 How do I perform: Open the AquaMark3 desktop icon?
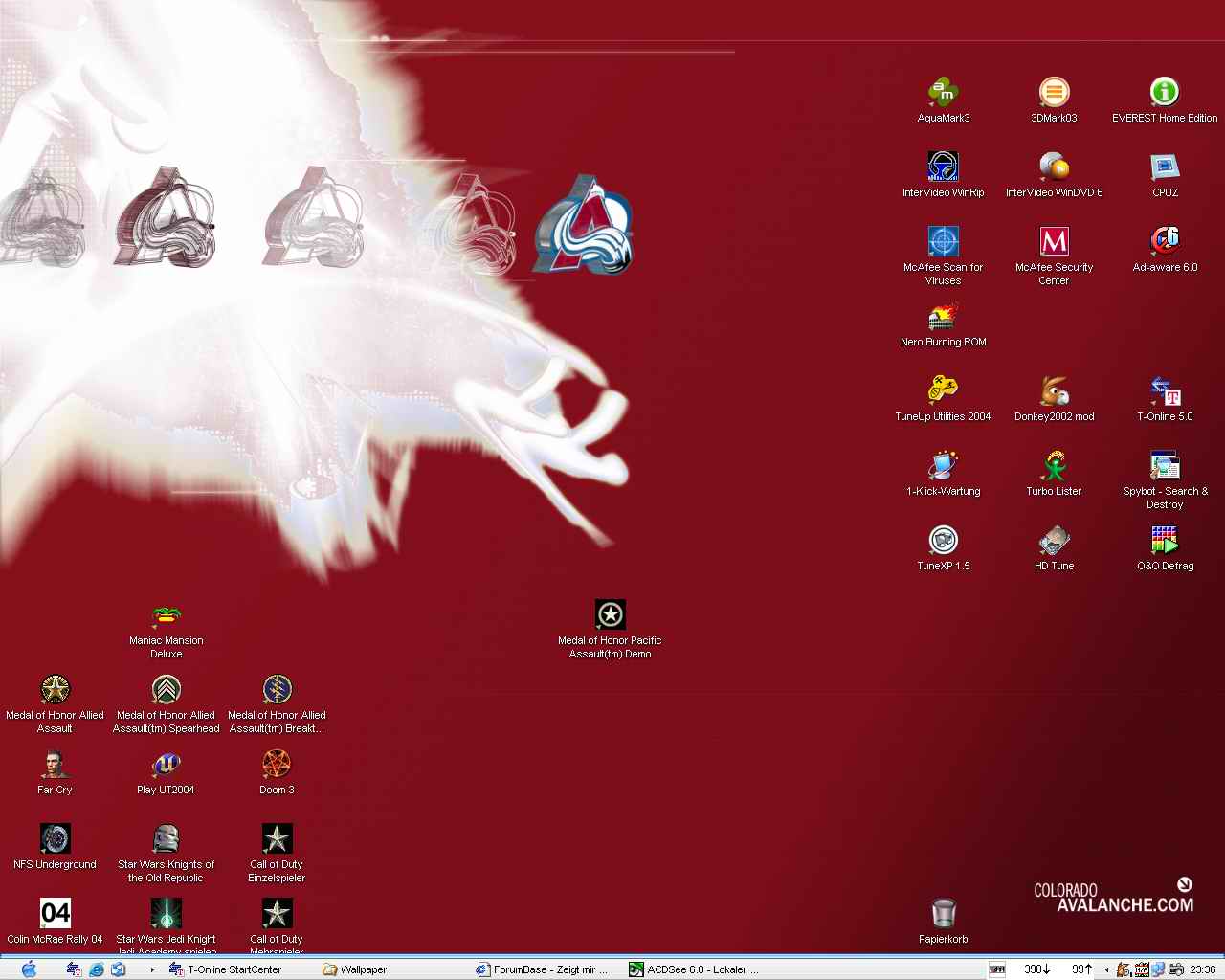coord(943,92)
